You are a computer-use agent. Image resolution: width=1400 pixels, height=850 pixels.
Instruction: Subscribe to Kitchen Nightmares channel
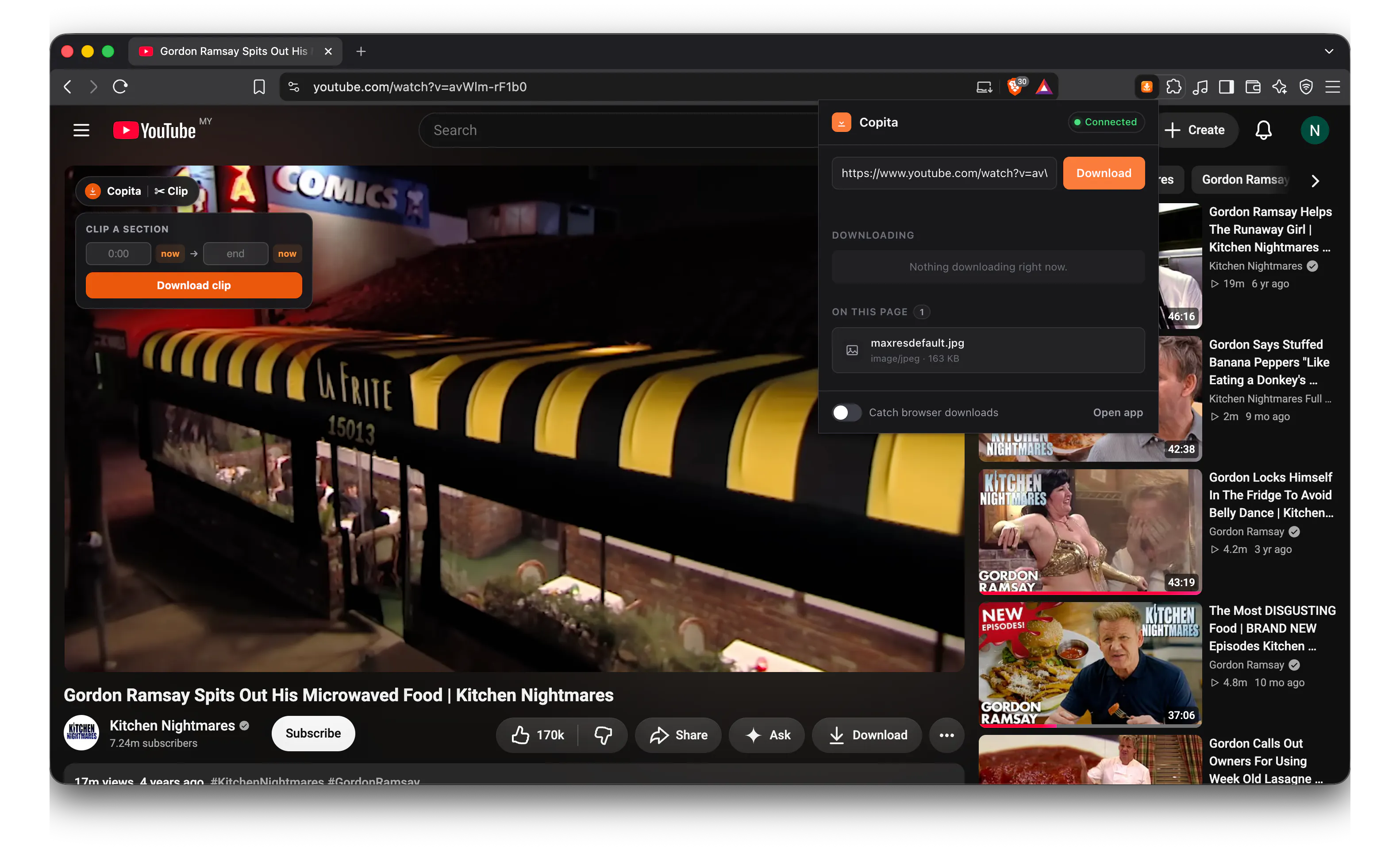point(313,734)
